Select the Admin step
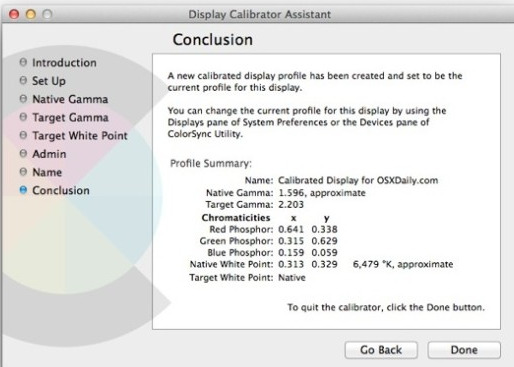Viewport: 514px width, 367px height. (x=49, y=154)
